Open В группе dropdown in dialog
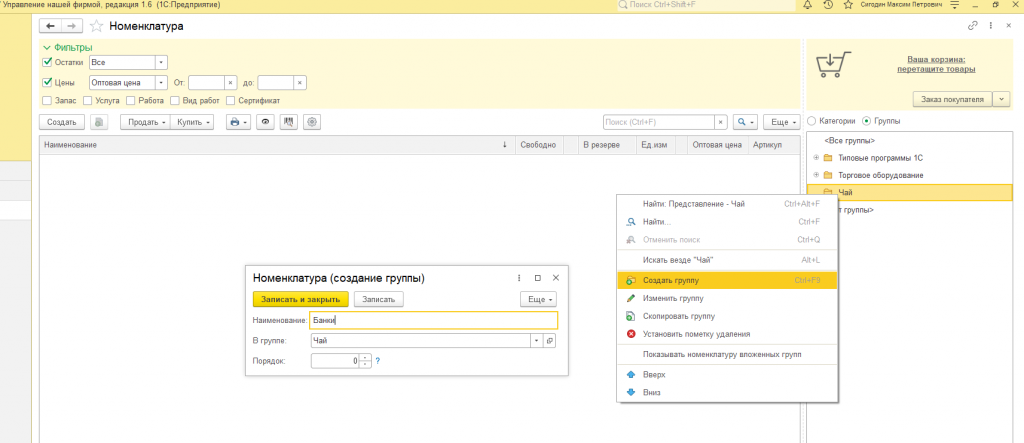The width and height of the screenshot is (1024, 443). coord(537,340)
